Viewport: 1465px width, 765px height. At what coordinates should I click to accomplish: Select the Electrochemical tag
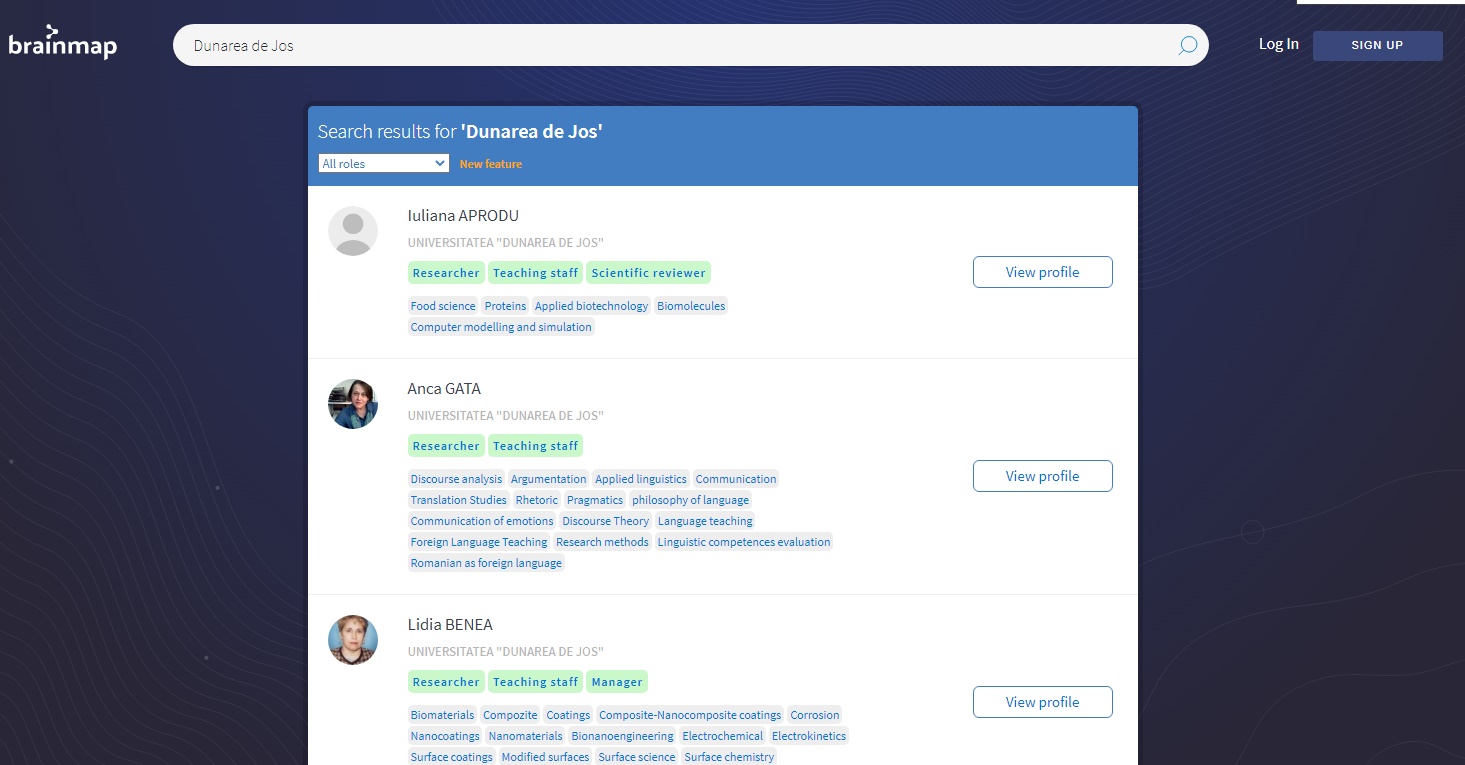coord(723,736)
